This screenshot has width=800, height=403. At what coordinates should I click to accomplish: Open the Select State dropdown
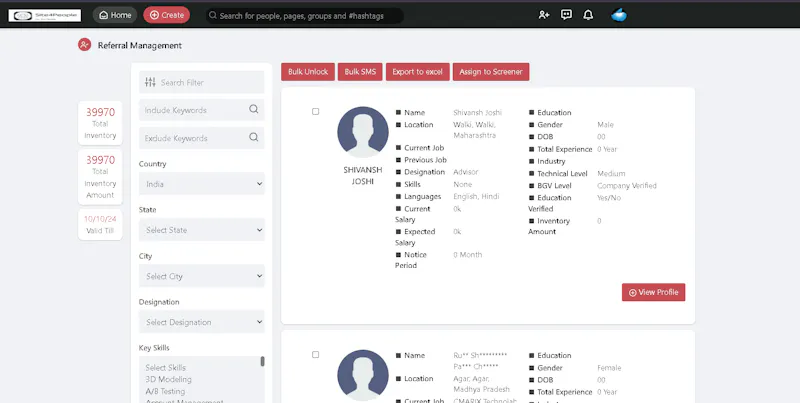(202, 230)
